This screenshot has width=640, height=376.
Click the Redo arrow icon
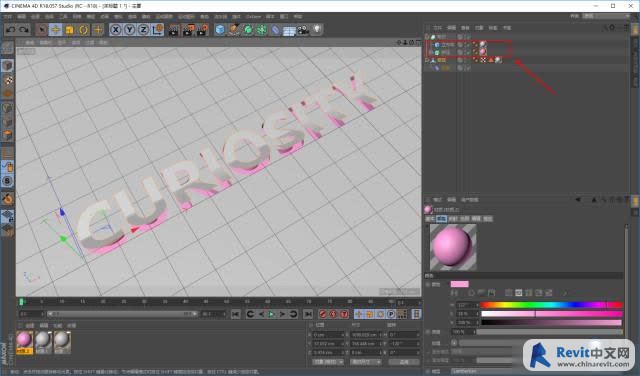coord(24,30)
